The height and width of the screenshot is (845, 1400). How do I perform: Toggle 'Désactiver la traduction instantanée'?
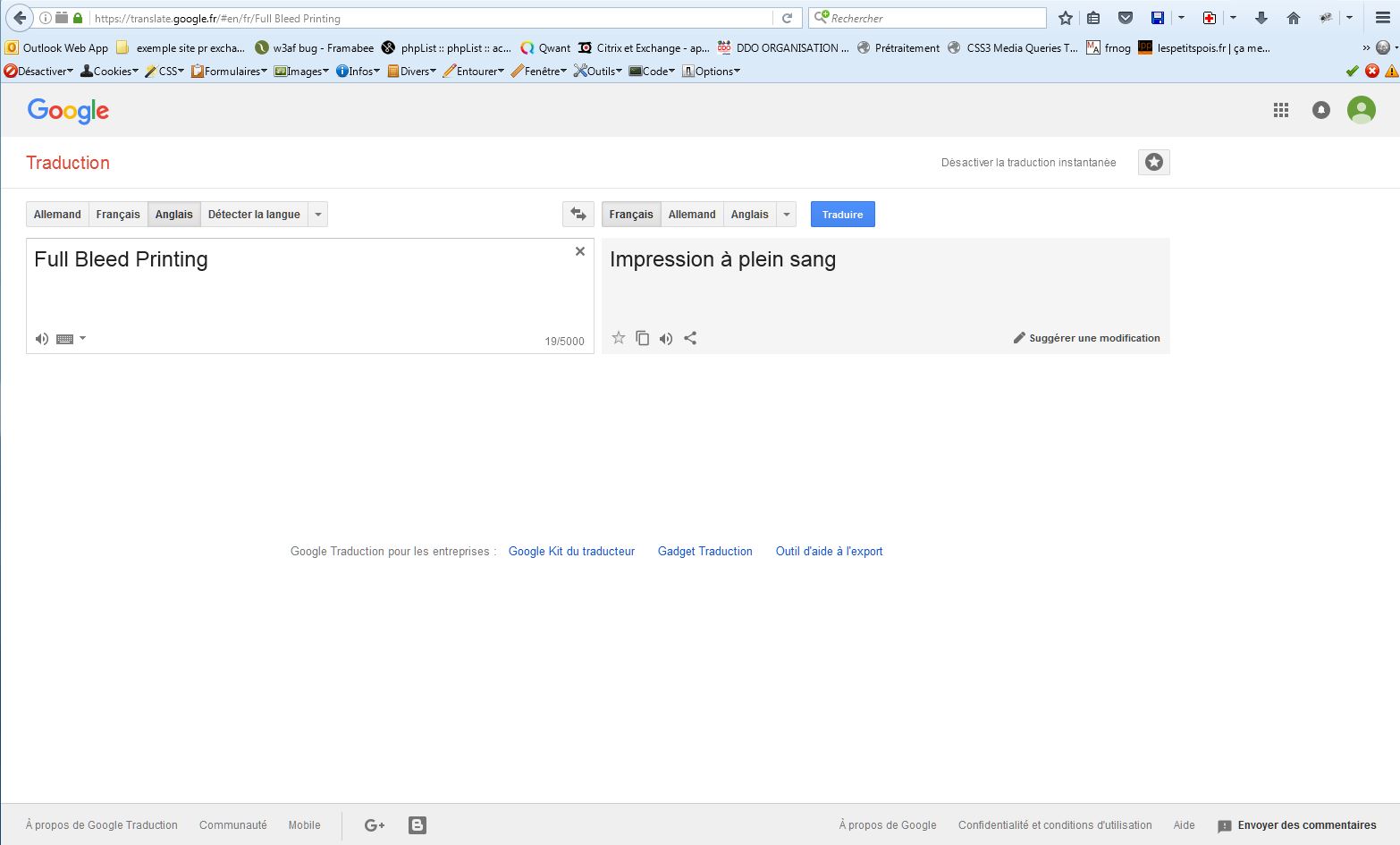[1028, 163]
